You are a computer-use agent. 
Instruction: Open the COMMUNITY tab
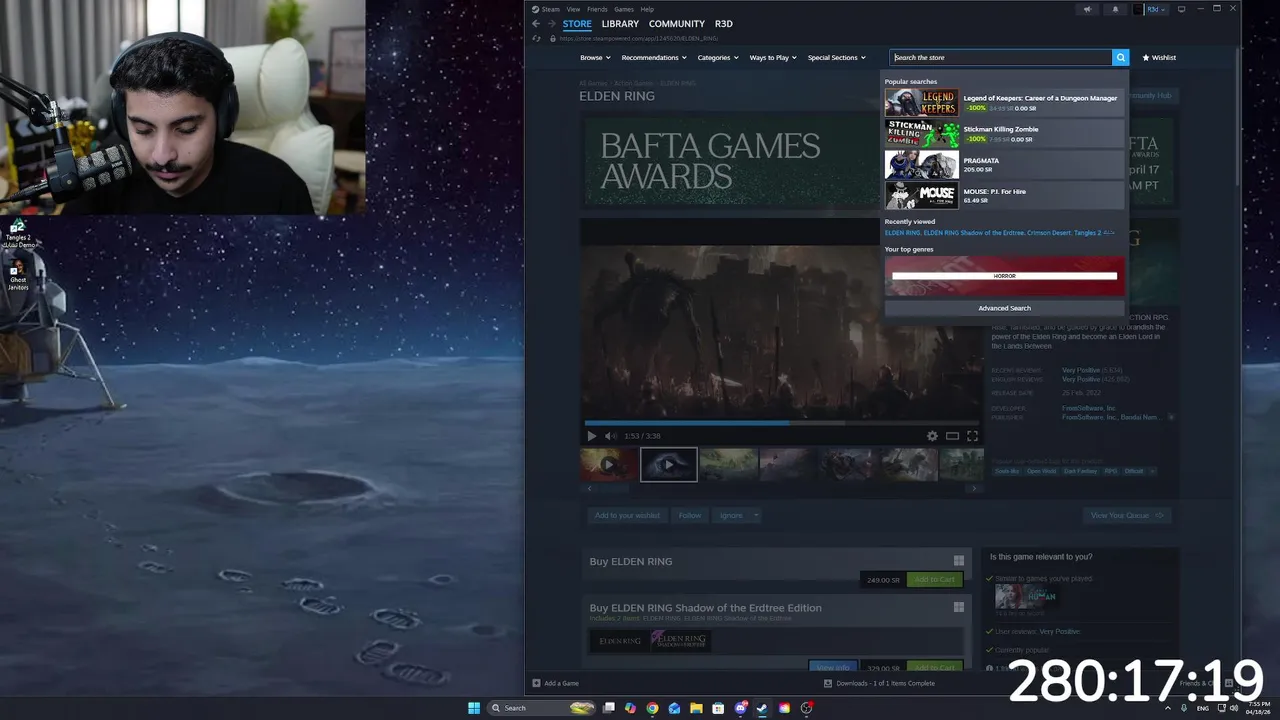point(677,24)
